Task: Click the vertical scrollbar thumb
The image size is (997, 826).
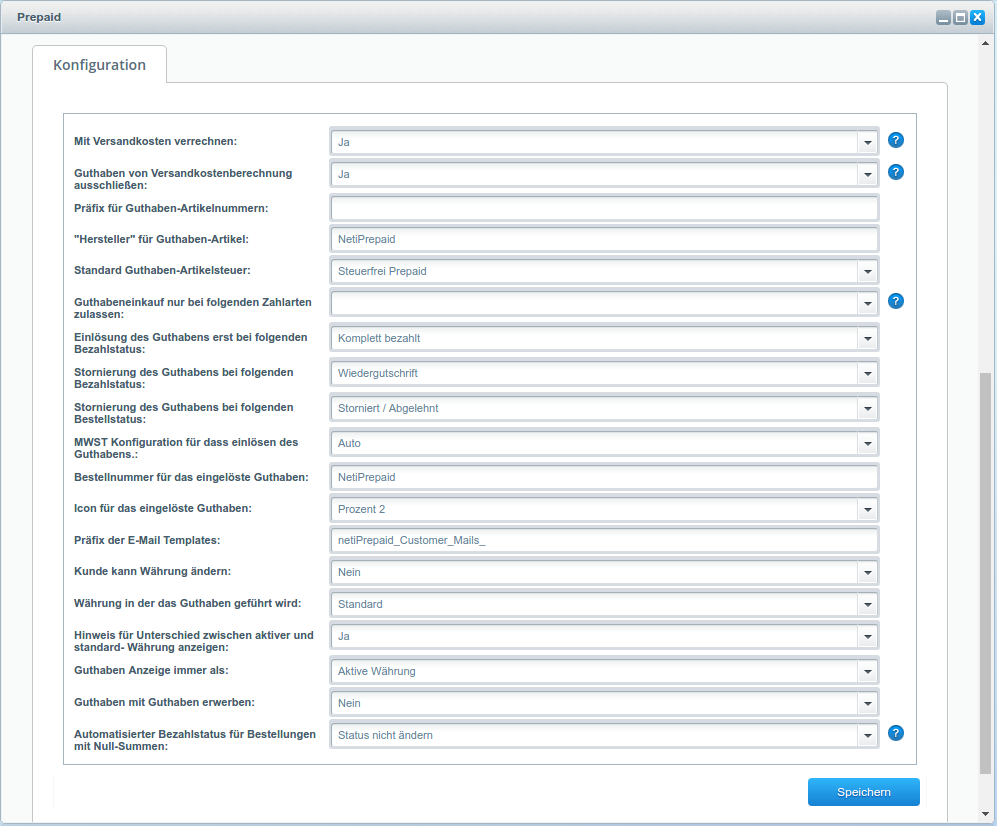Action: (x=985, y=570)
